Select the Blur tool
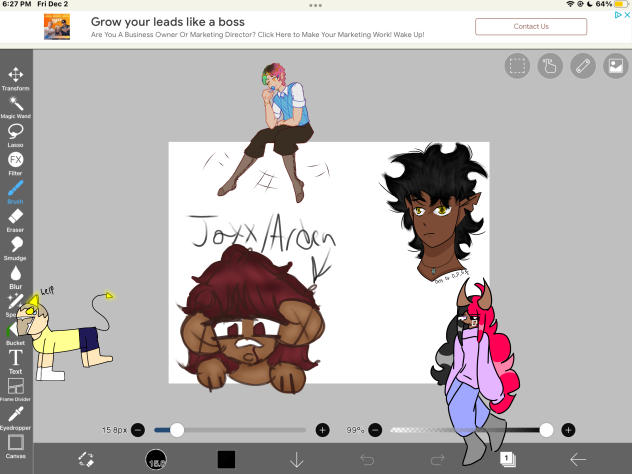This screenshot has width=632, height=474. (15, 277)
